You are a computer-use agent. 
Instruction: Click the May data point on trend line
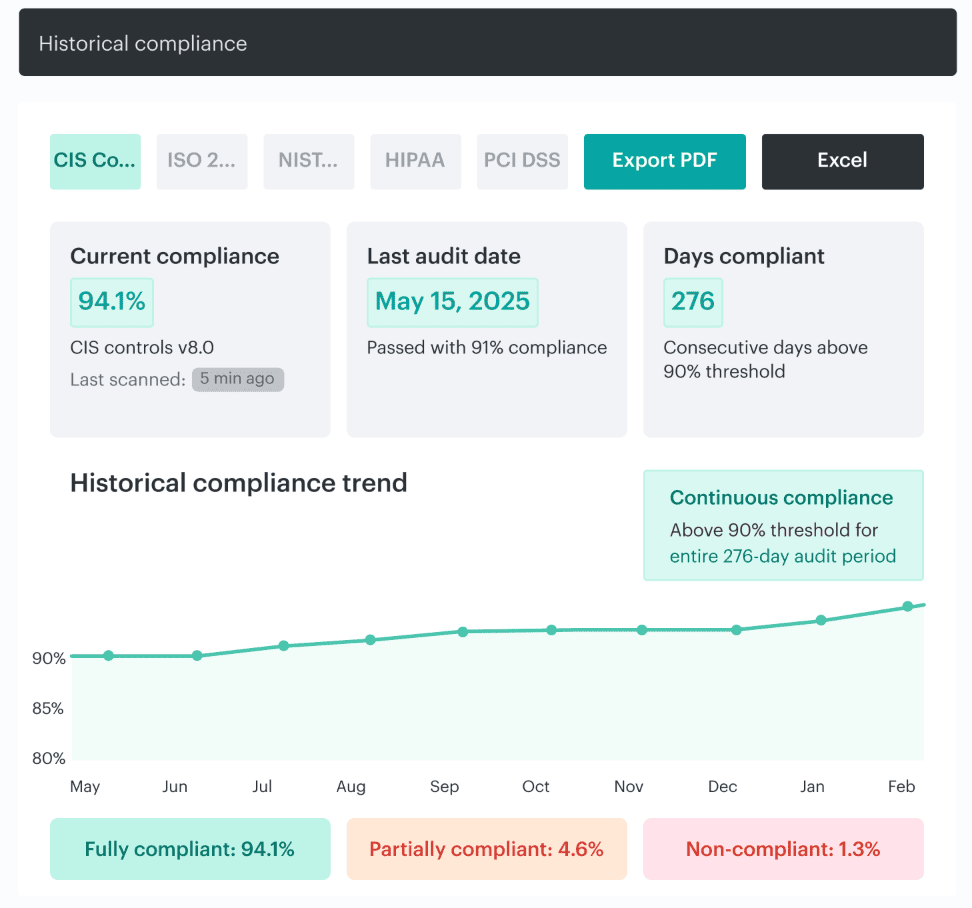pos(108,656)
